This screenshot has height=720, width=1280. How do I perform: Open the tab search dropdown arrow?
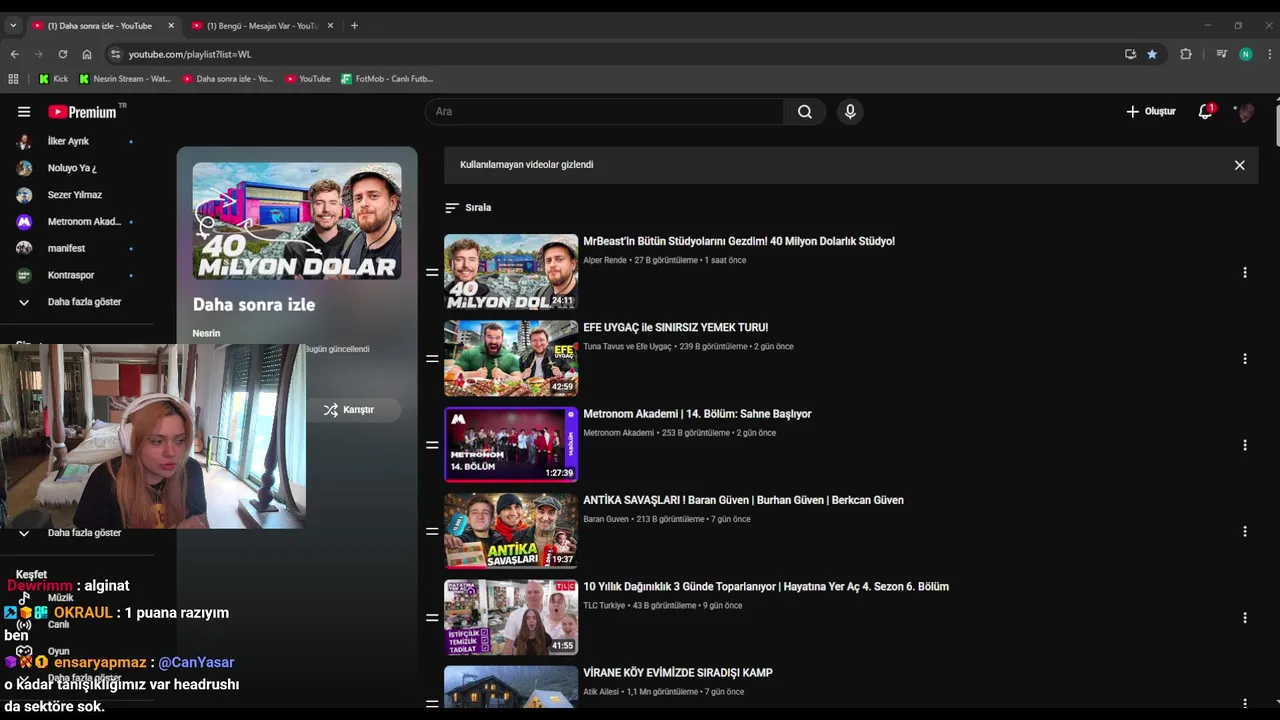pyautogui.click(x=13, y=26)
